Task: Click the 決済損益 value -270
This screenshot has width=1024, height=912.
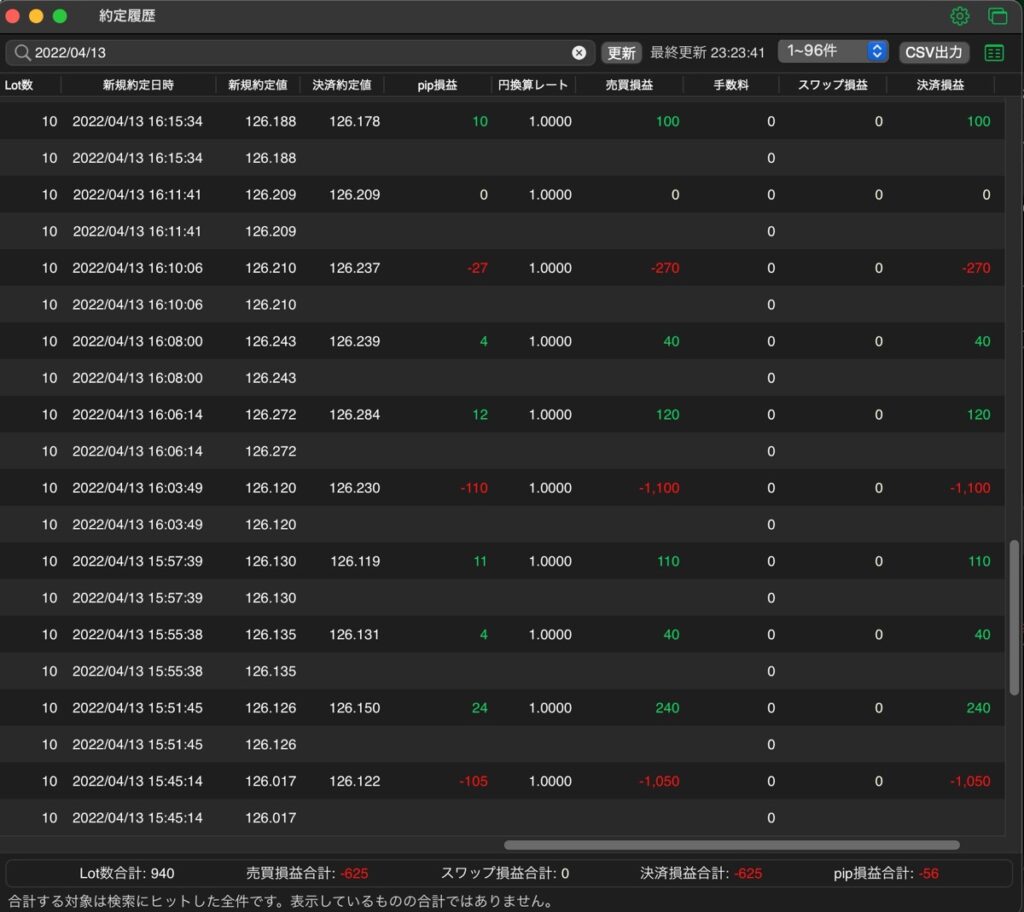Action: pyautogui.click(x=976, y=268)
